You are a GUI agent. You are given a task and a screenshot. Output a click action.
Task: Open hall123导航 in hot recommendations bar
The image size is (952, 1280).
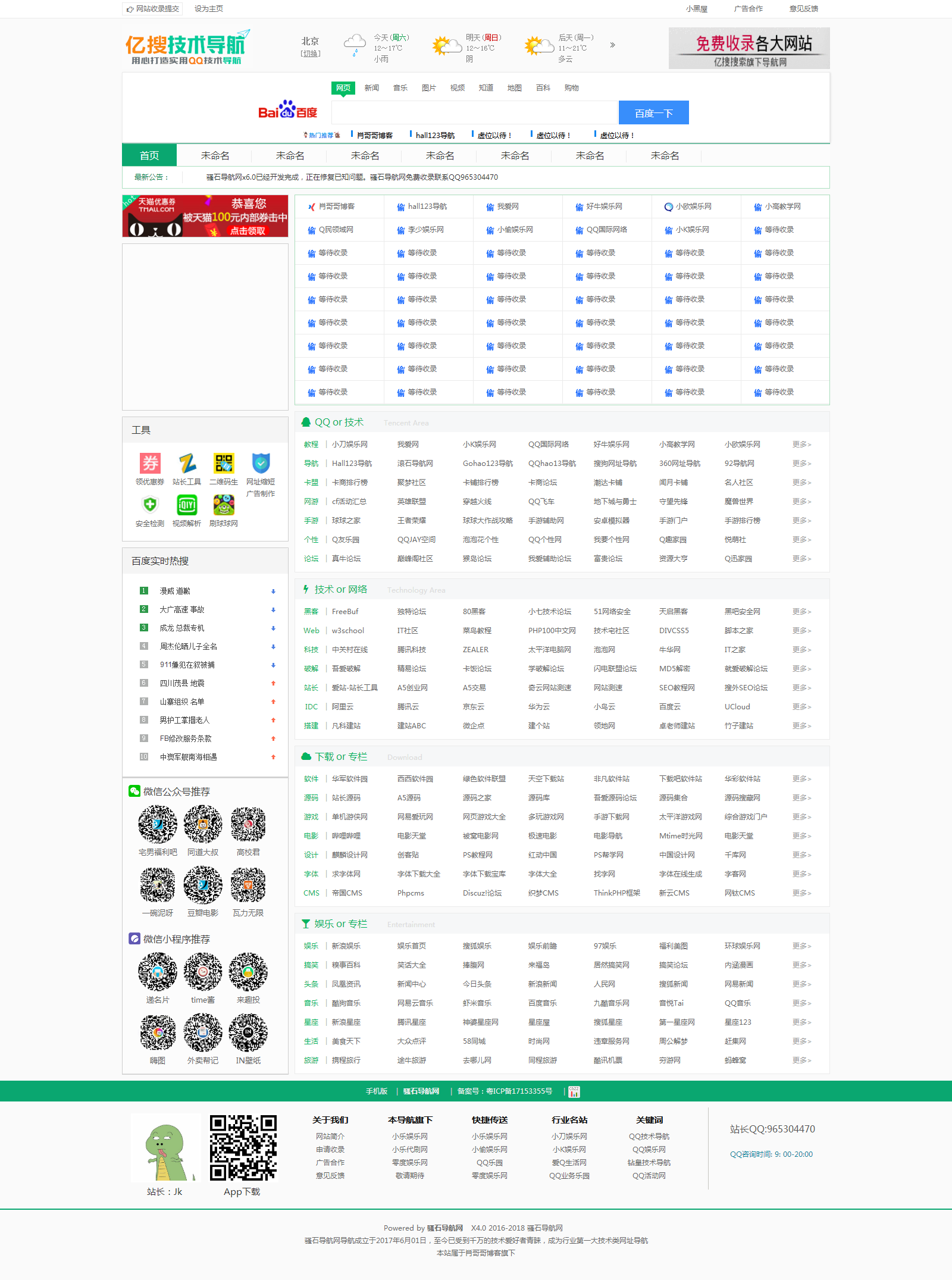(435, 136)
